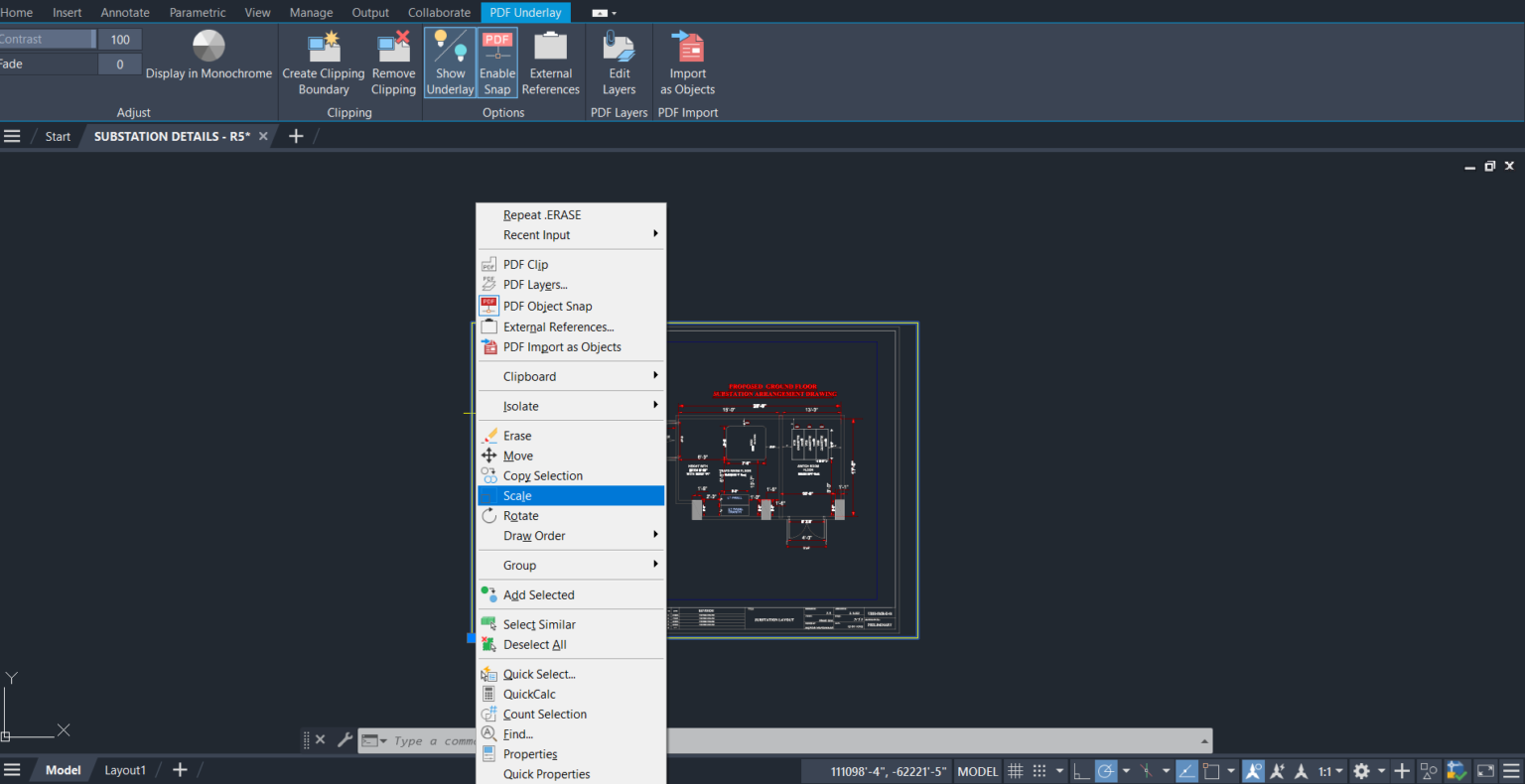This screenshot has height=784, width=1525.
Task: Add a new drawing tab with the plus icon
Action: [296, 136]
